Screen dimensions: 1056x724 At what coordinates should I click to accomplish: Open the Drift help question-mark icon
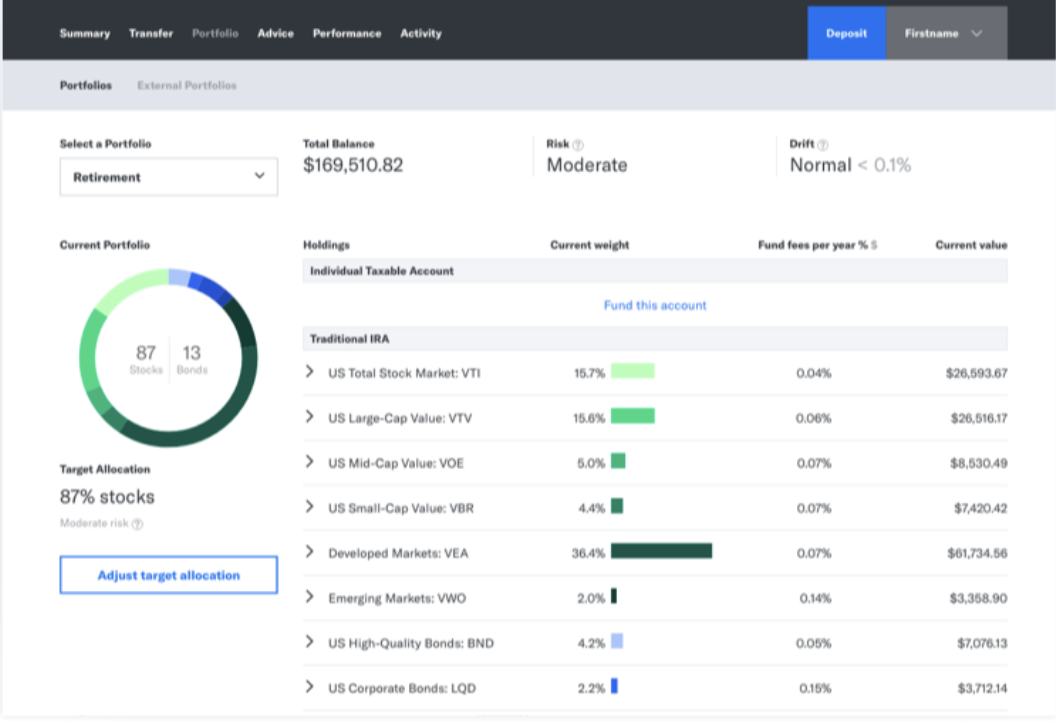[x=822, y=145]
